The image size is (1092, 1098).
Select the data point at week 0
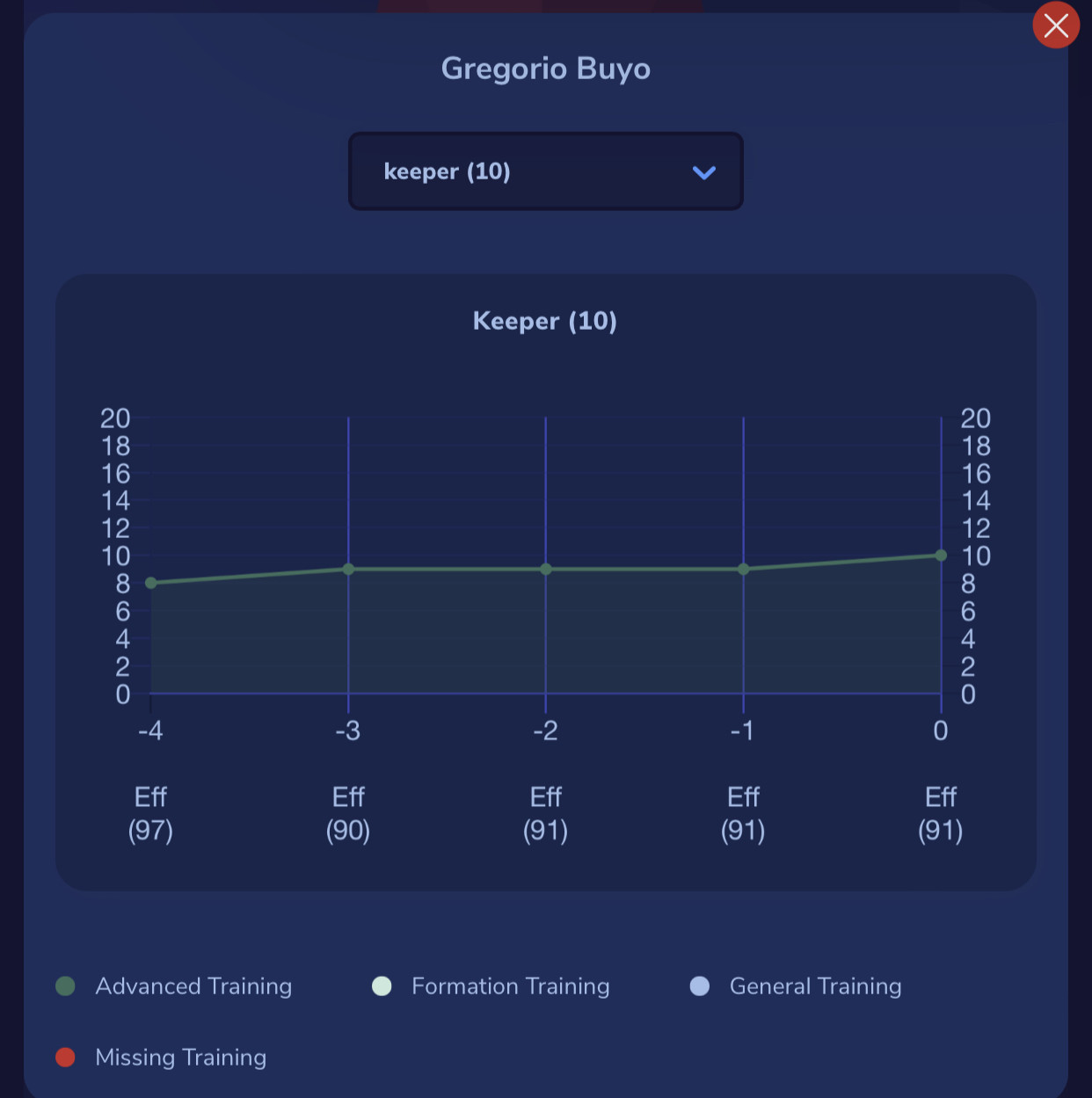click(941, 556)
